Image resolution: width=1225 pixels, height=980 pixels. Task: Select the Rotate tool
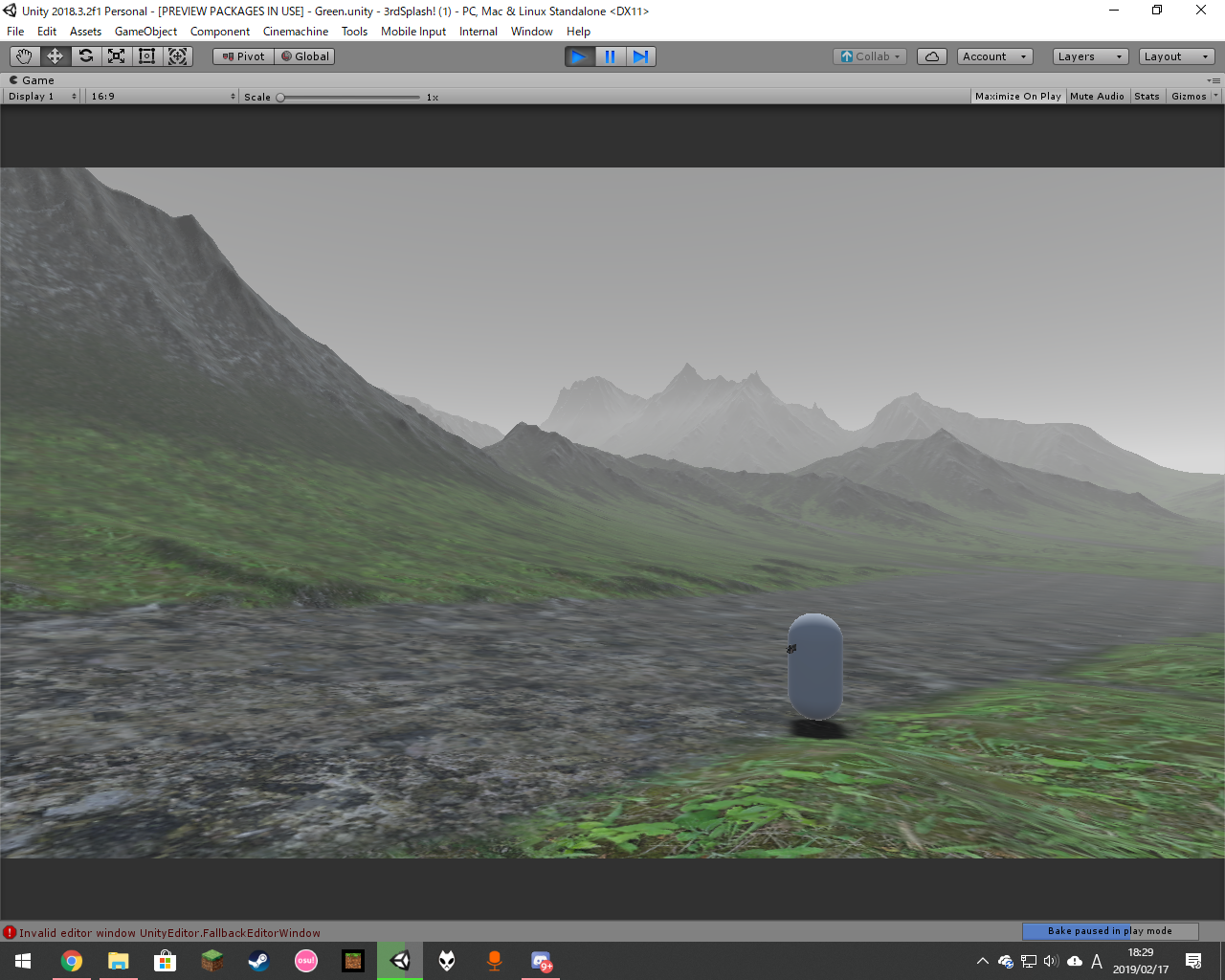(x=86, y=56)
